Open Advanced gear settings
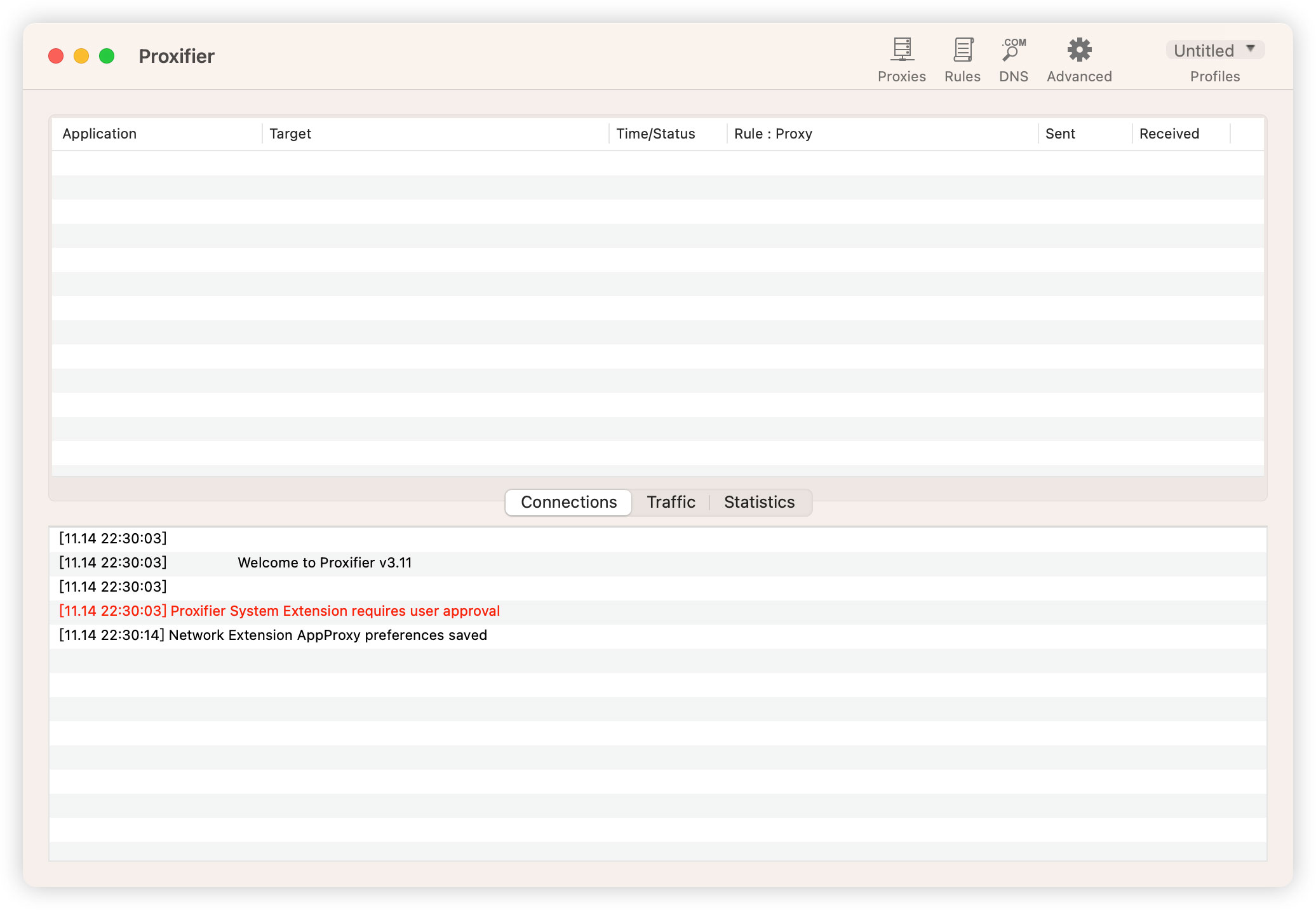 point(1079,50)
